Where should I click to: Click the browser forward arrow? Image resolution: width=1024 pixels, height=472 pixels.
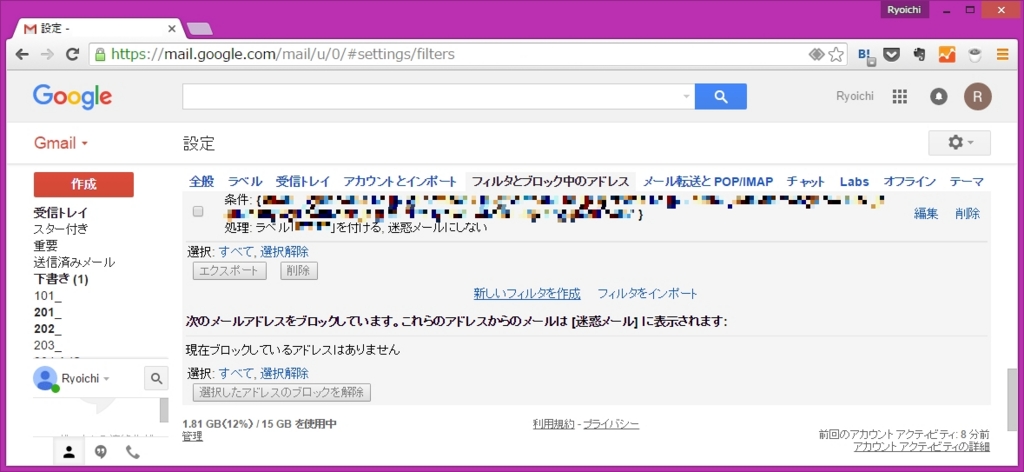click(47, 54)
